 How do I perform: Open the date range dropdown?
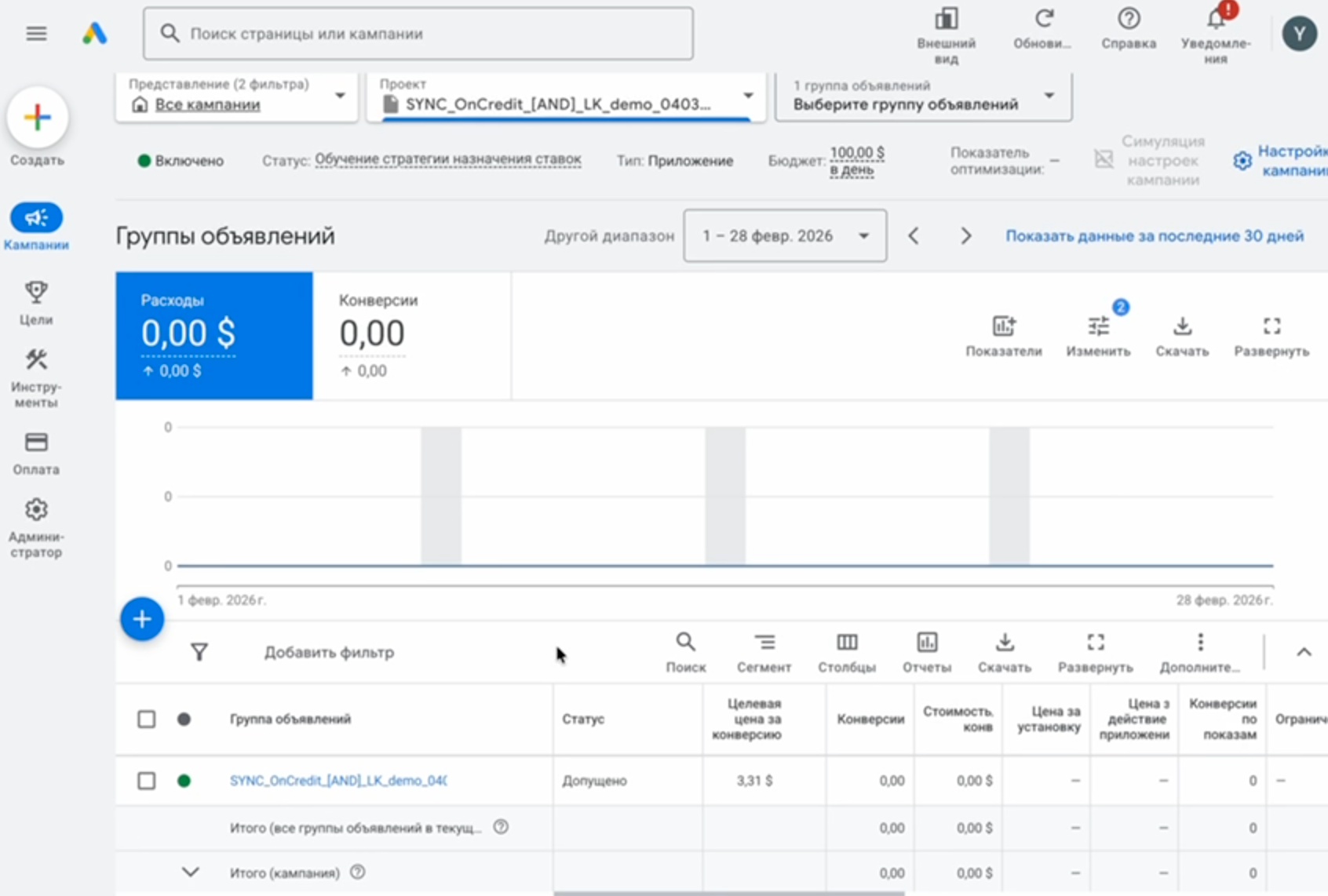click(x=785, y=236)
